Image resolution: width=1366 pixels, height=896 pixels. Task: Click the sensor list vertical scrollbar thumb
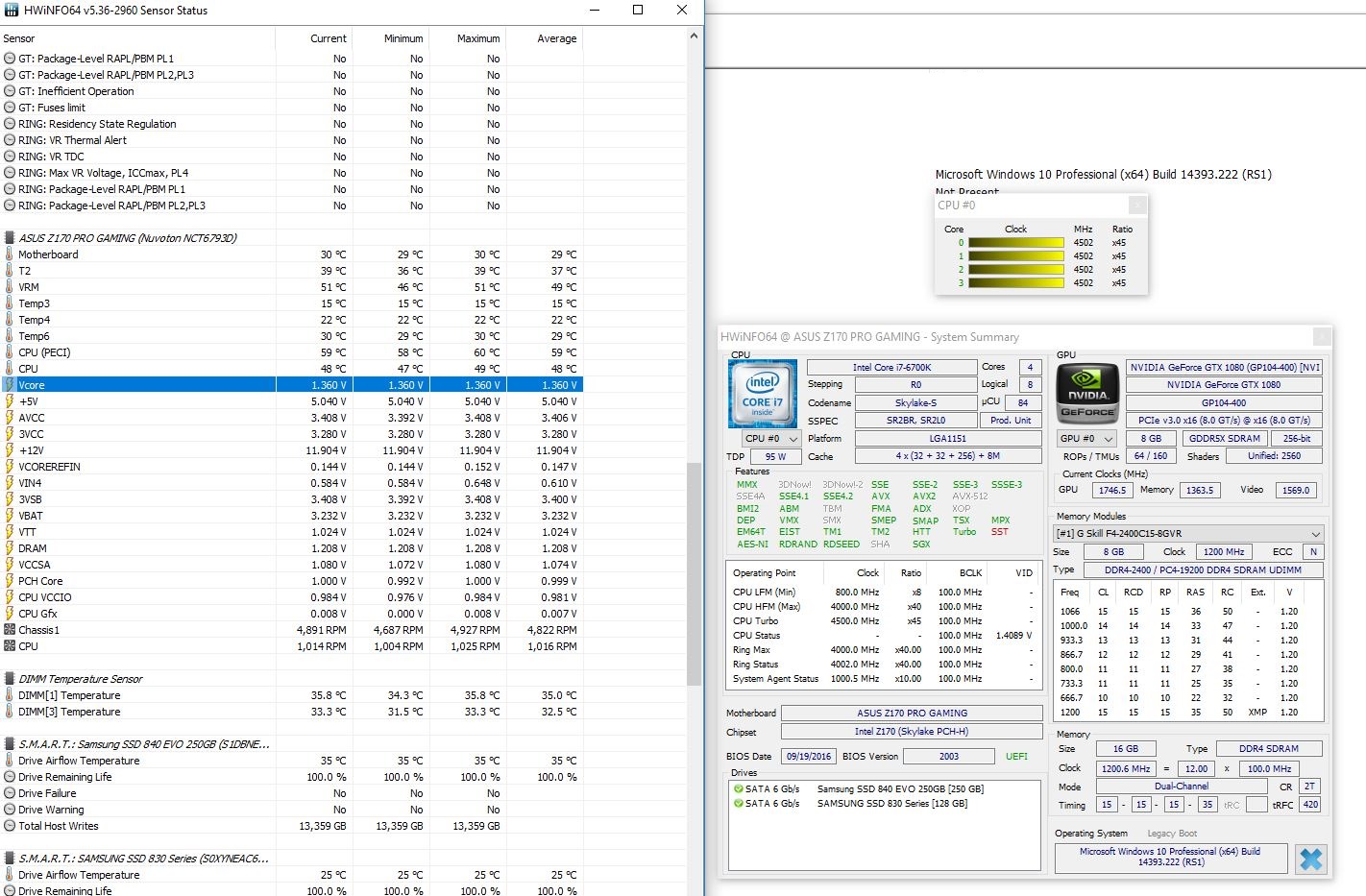(x=695, y=574)
